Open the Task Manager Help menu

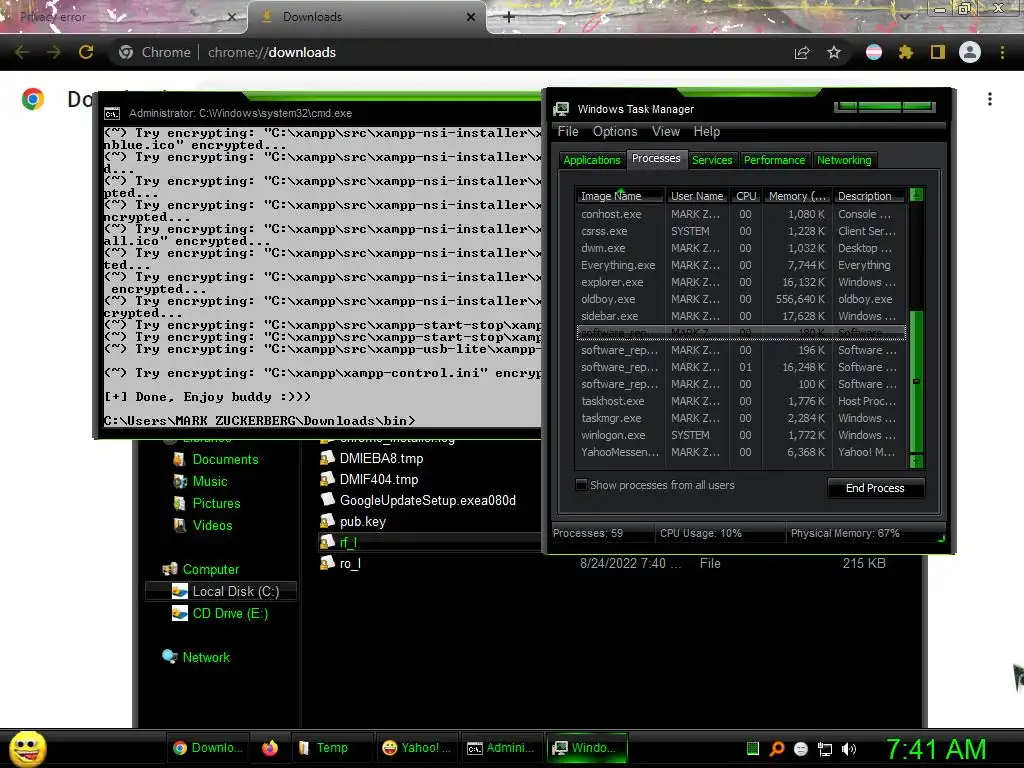pyautogui.click(x=707, y=131)
